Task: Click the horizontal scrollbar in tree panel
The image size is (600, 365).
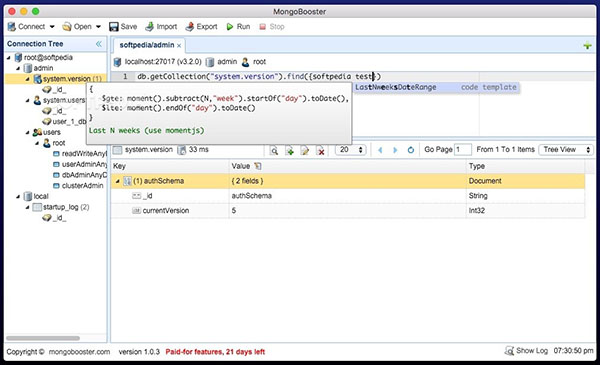Action: click(43, 338)
